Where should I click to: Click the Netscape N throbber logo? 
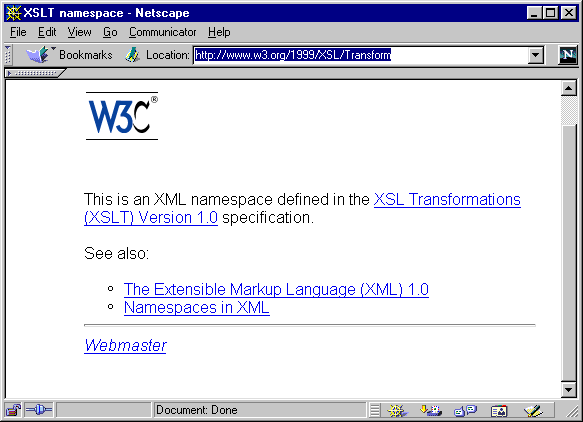(568, 55)
